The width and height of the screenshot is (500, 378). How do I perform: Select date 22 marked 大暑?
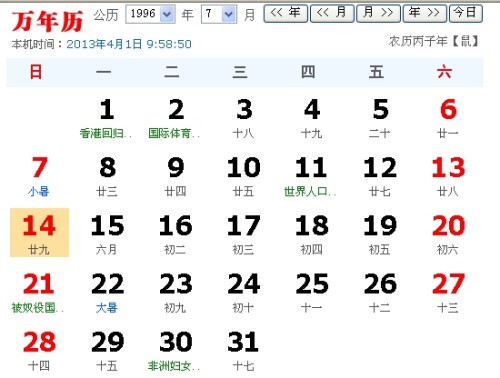click(107, 293)
